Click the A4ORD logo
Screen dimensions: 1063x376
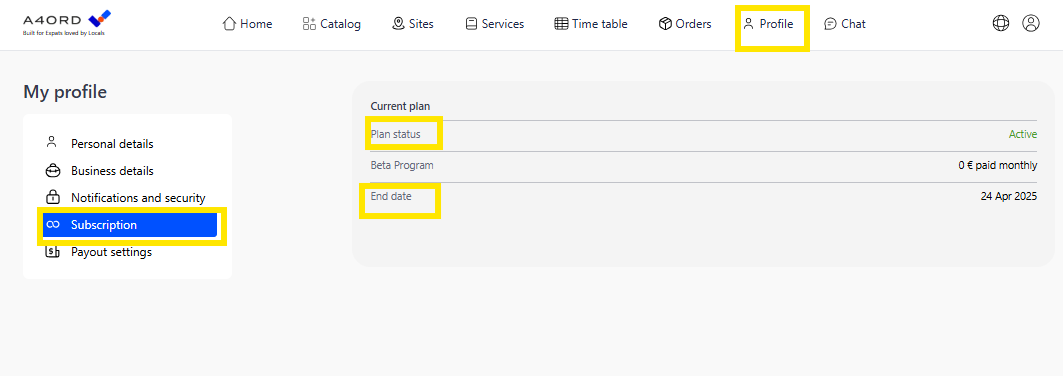66,23
